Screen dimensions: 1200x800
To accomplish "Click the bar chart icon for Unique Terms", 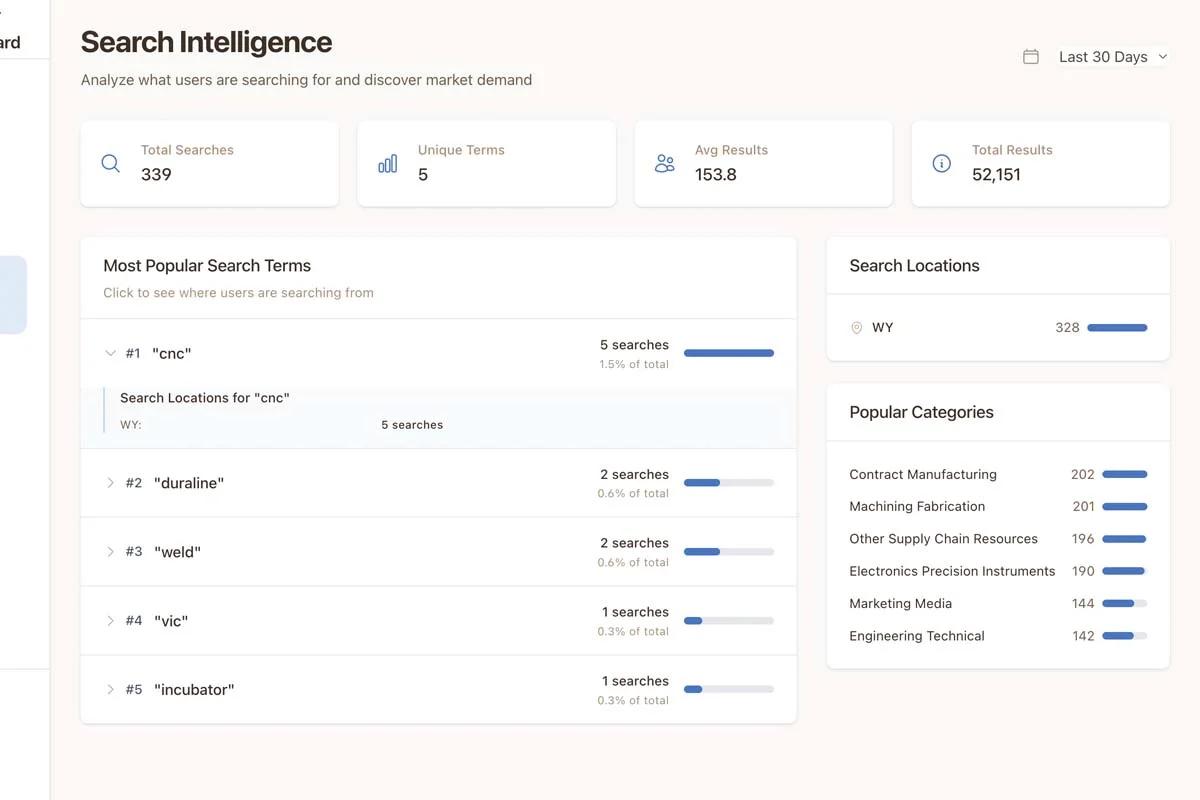I will point(388,164).
